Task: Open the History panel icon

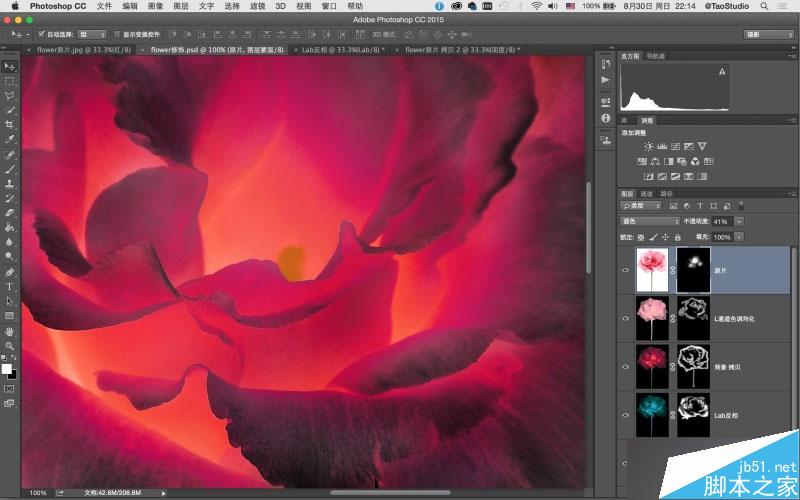Action: (606, 64)
